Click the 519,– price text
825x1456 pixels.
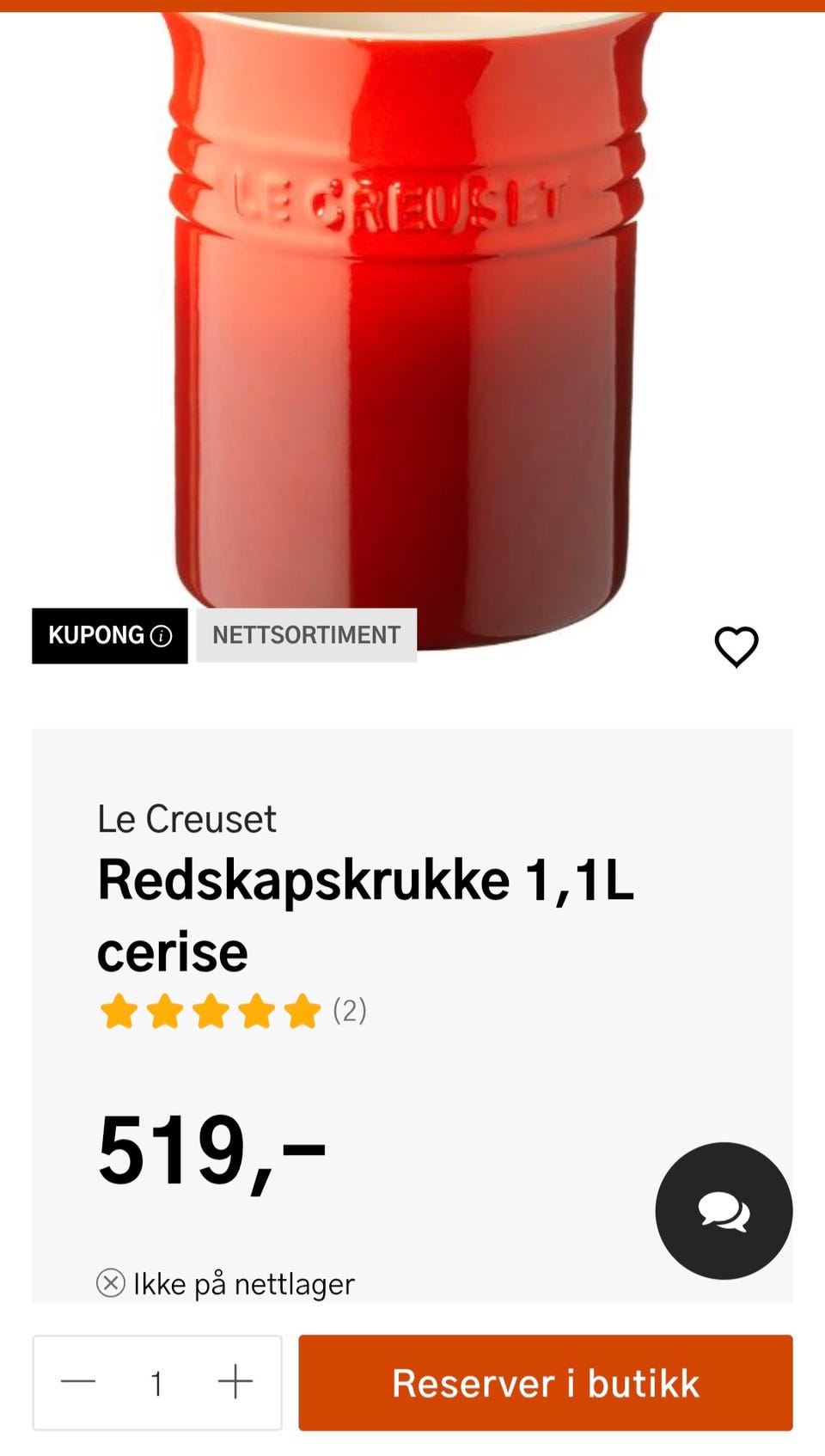pos(211,1151)
